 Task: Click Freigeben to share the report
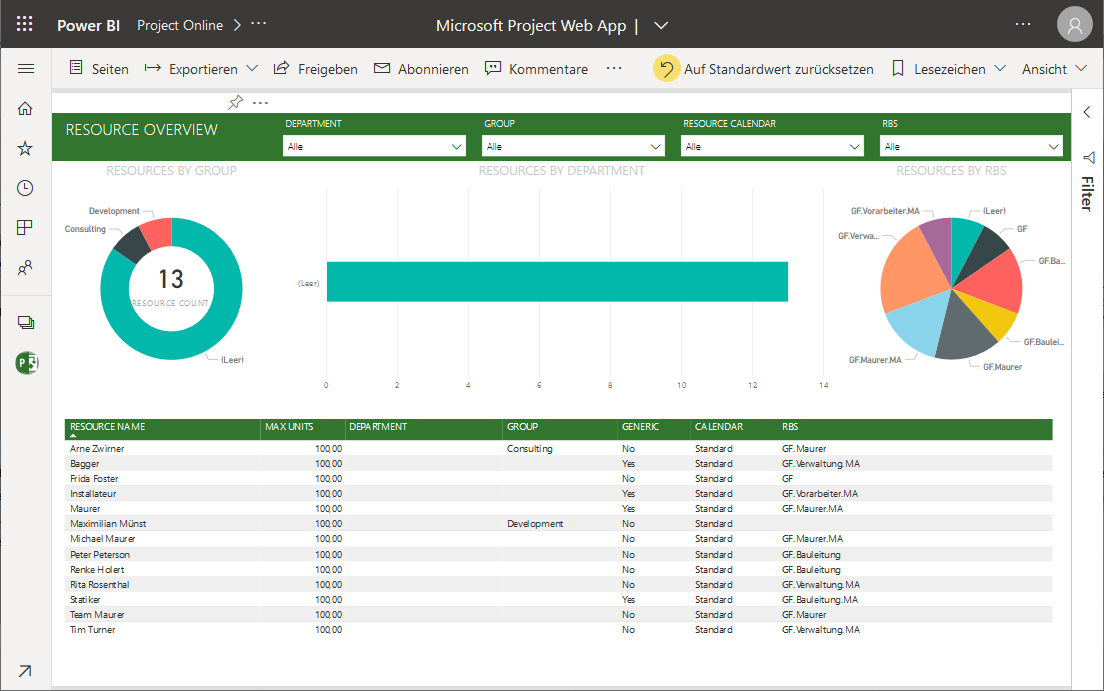click(x=315, y=68)
